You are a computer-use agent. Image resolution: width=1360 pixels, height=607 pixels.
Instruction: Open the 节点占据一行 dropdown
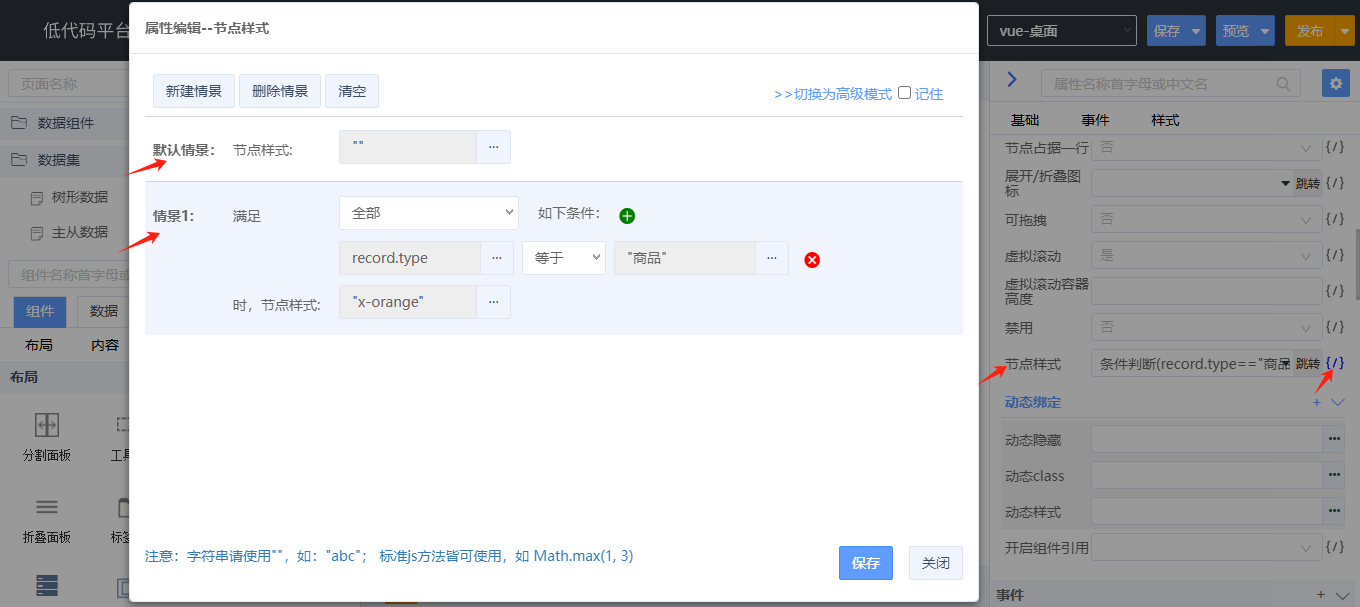tap(1207, 148)
